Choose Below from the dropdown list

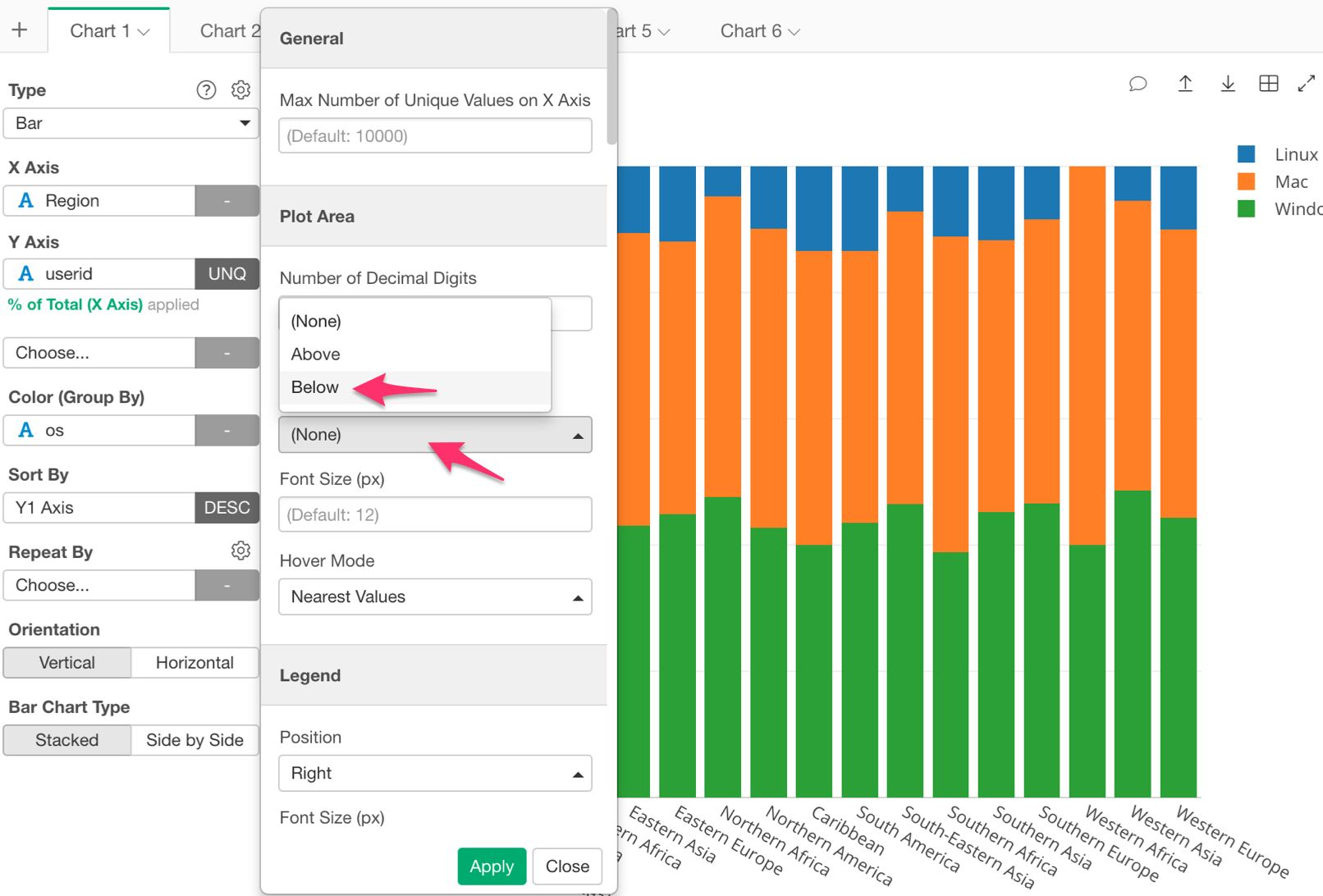pos(315,387)
